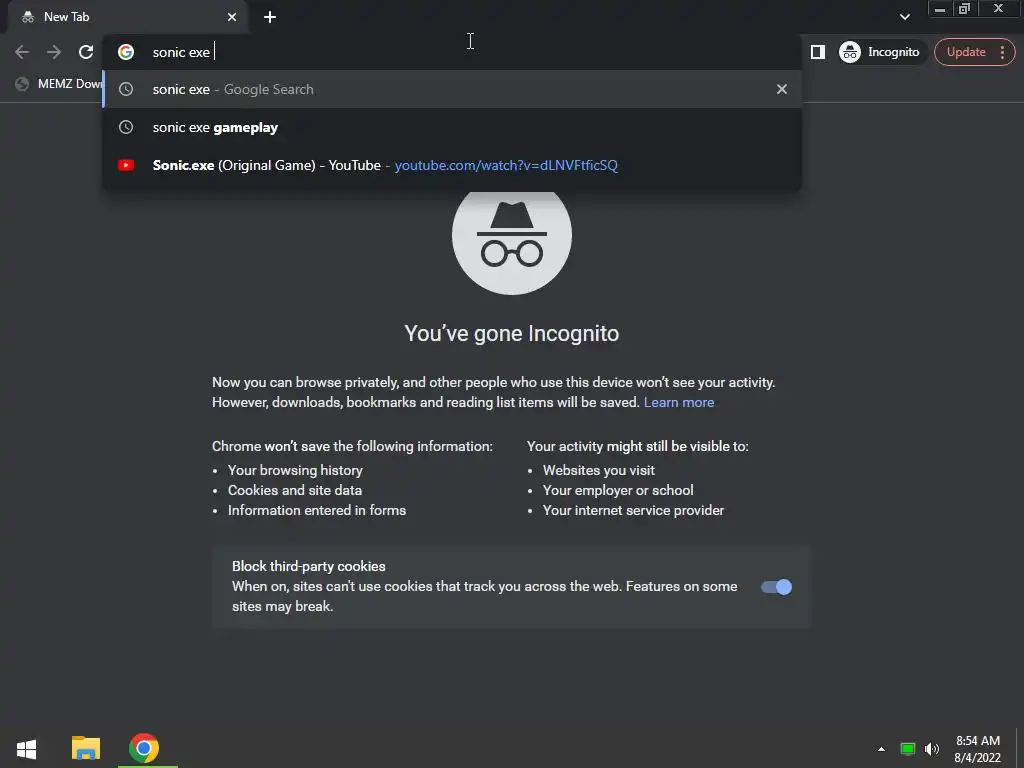Click the 'Information entered in forms' text
The width and height of the screenshot is (1024, 768).
[317, 510]
